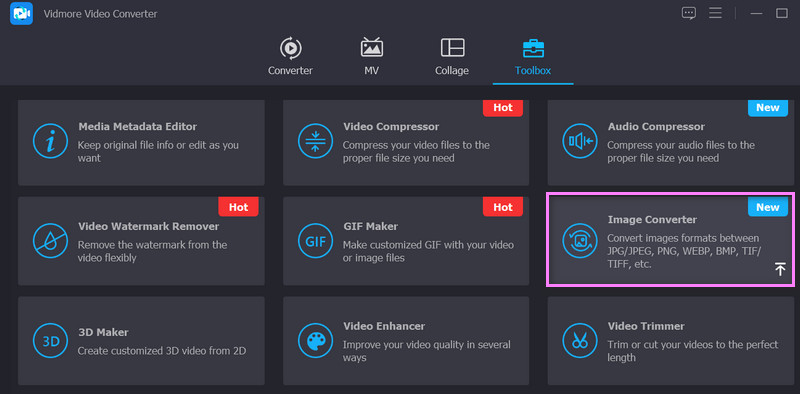This screenshot has width=800, height=394.
Task: Click 'Improve your video quality' description
Action: click(427, 351)
